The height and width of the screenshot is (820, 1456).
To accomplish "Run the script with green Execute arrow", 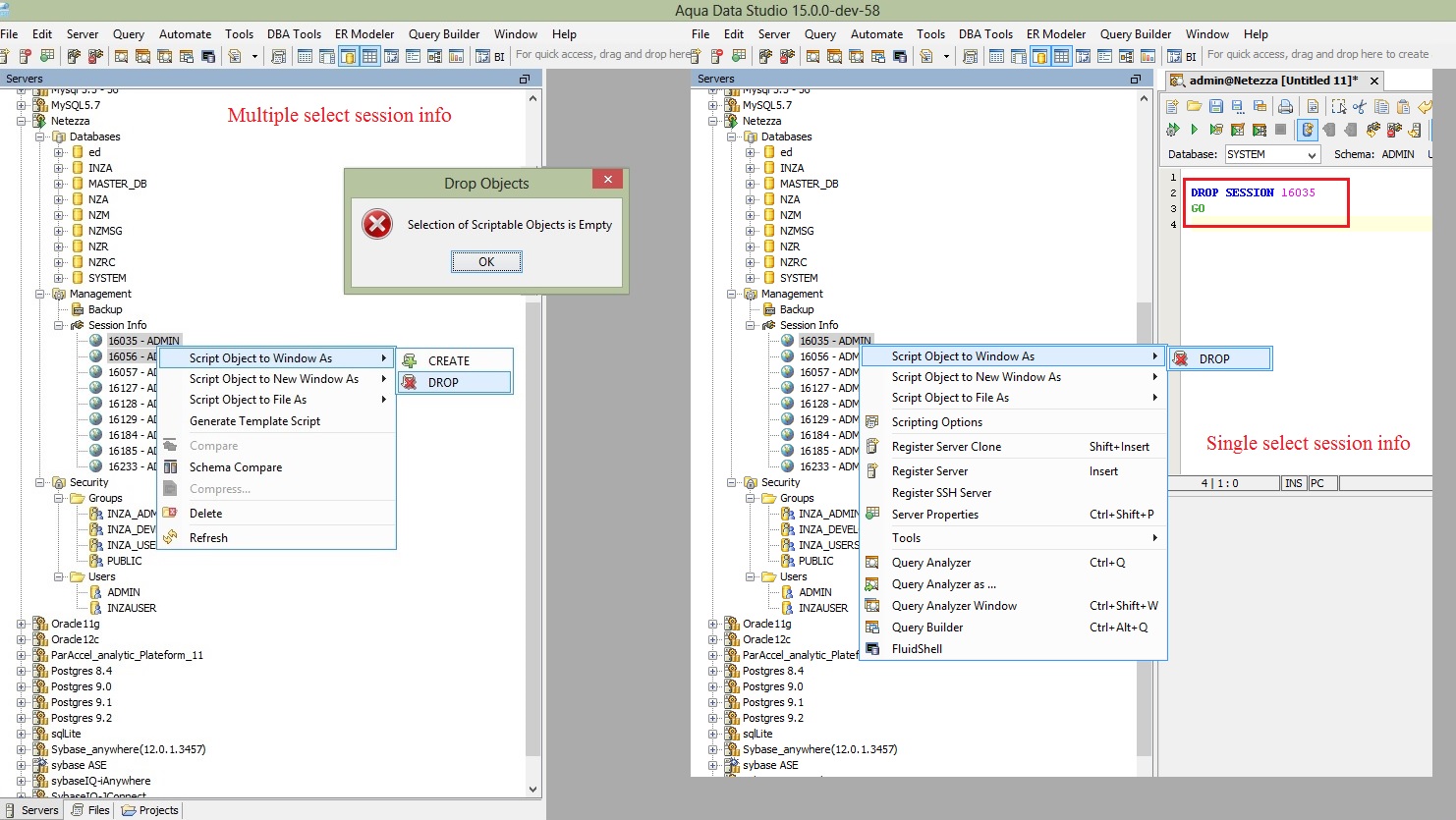I will pos(1194,129).
